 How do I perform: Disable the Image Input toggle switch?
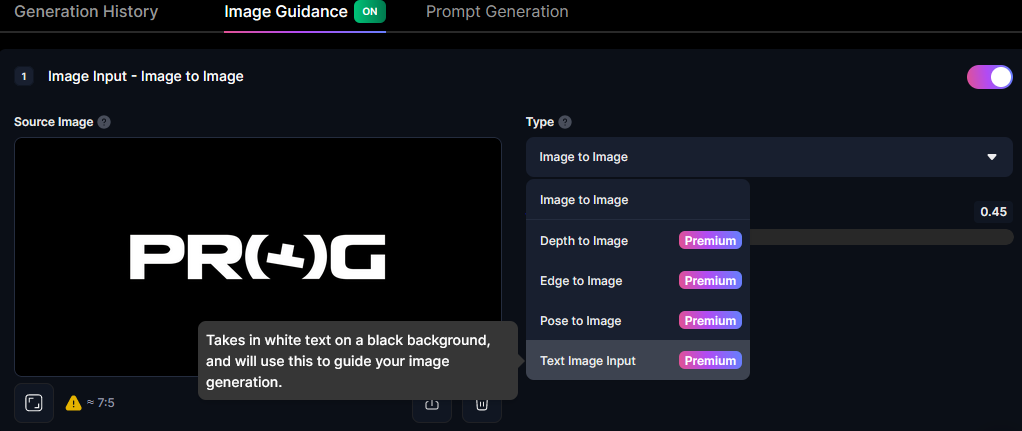(x=989, y=77)
